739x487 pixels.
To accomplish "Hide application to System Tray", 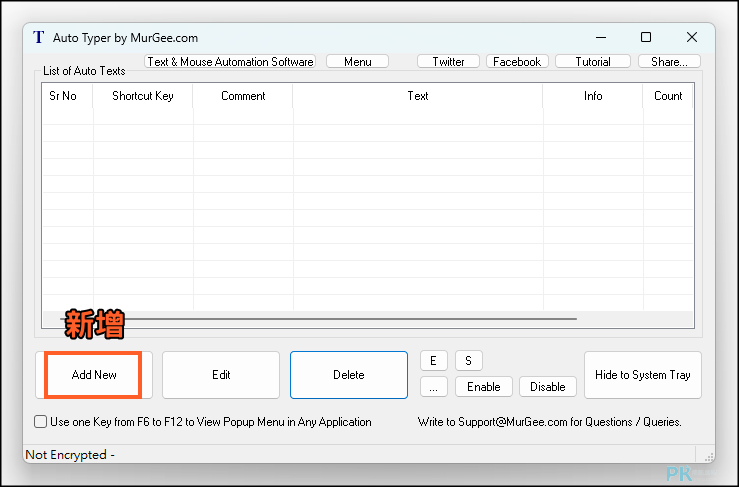I will [643, 375].
